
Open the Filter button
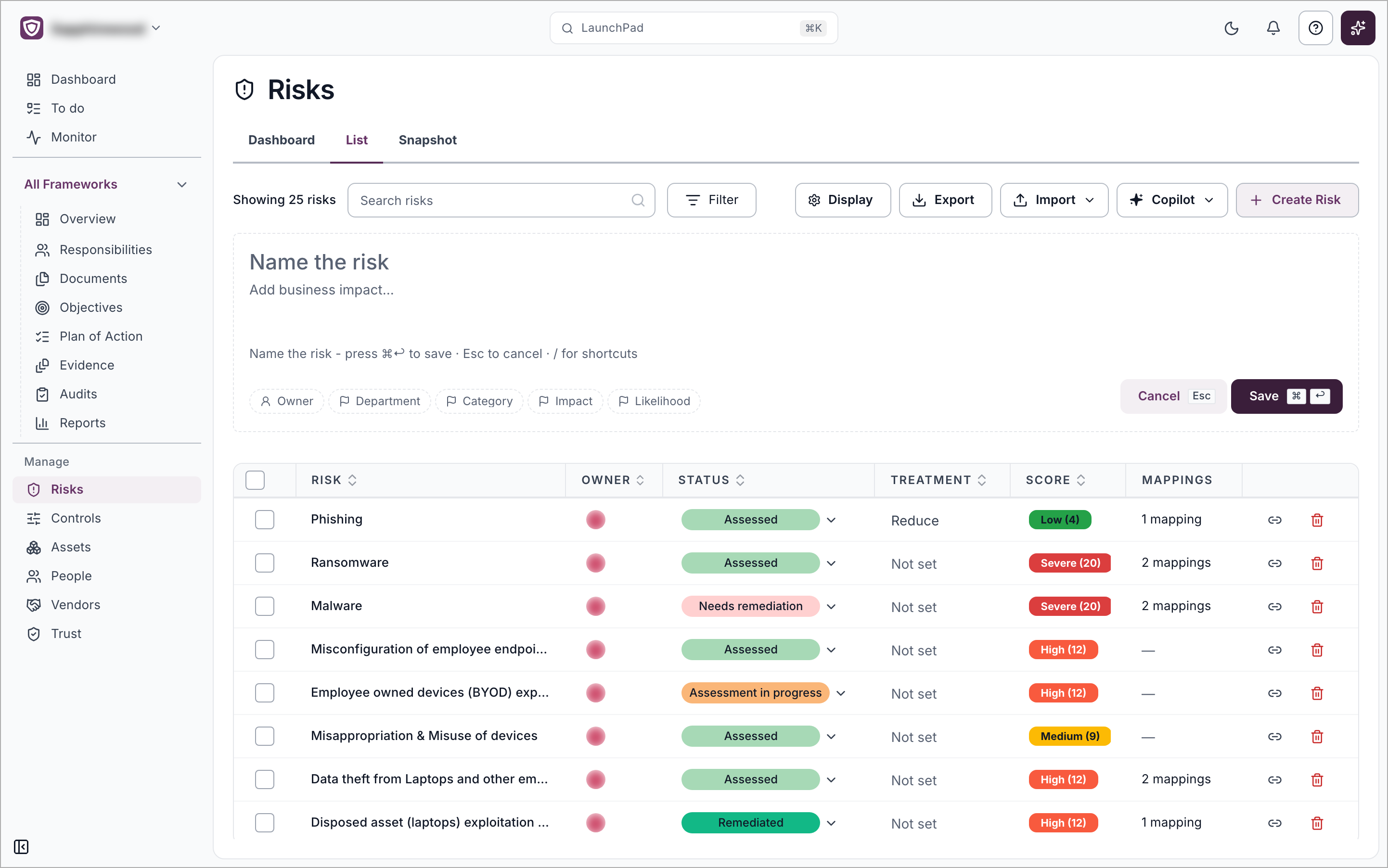pyautogui.click(x=711, y=200)
